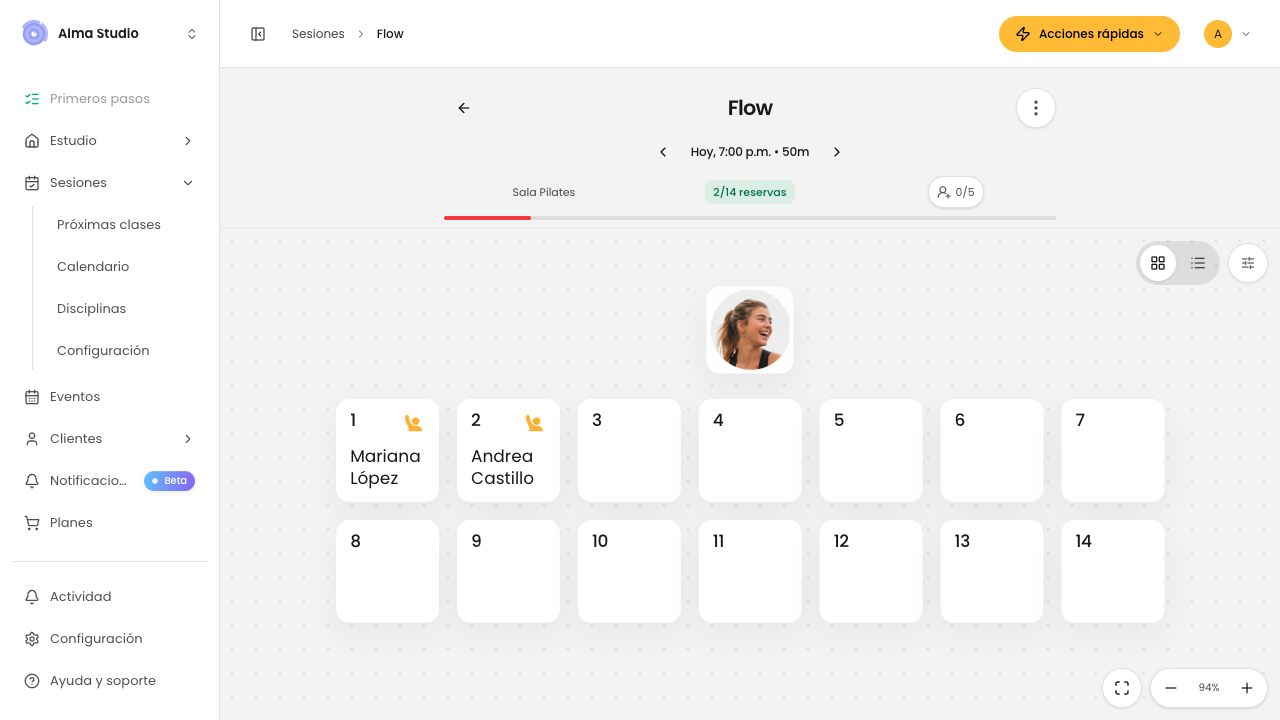
Task: Open Configuración under Sesiones
Action: tap(103, 351)
